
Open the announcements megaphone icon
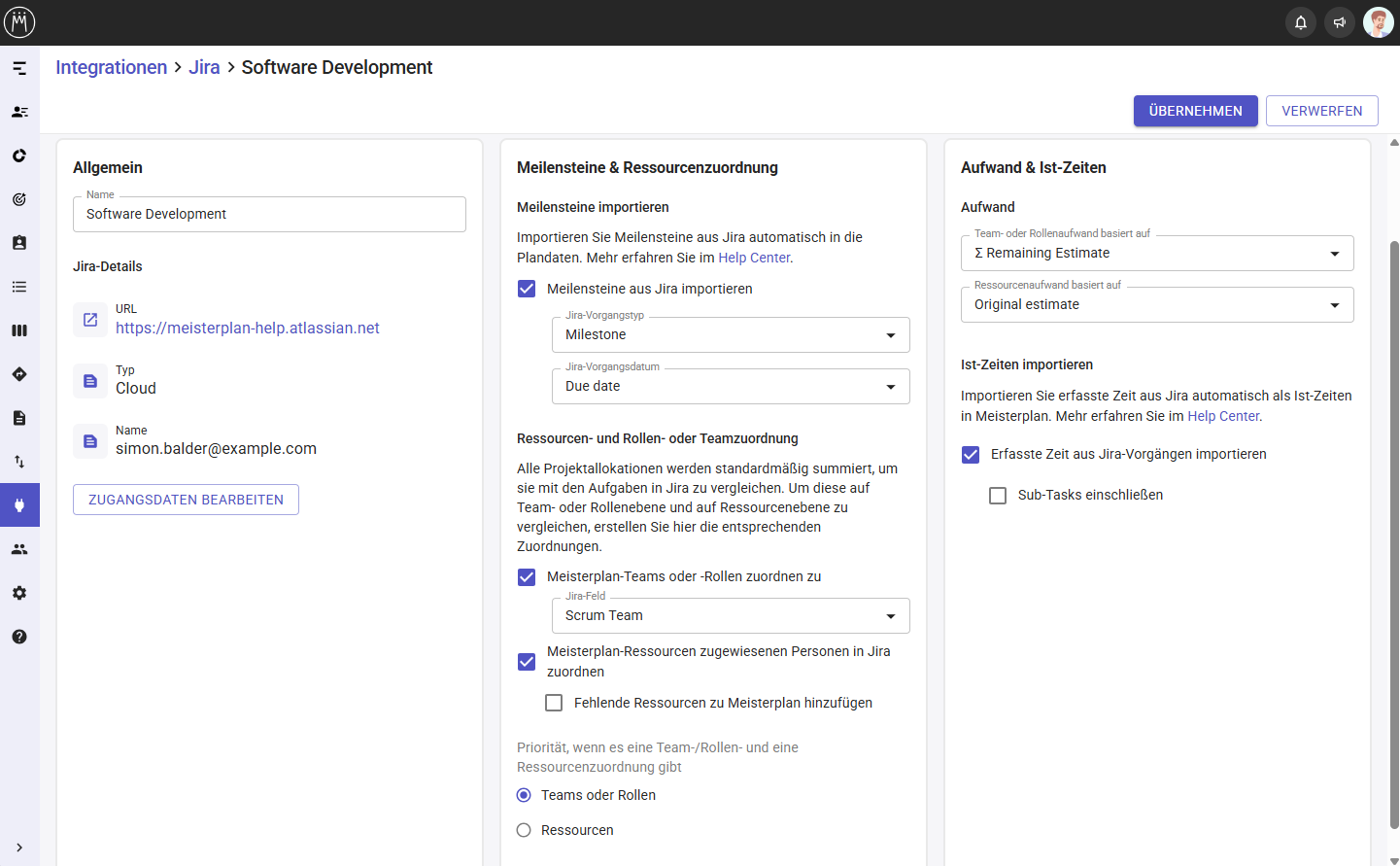click(1340, 22)
